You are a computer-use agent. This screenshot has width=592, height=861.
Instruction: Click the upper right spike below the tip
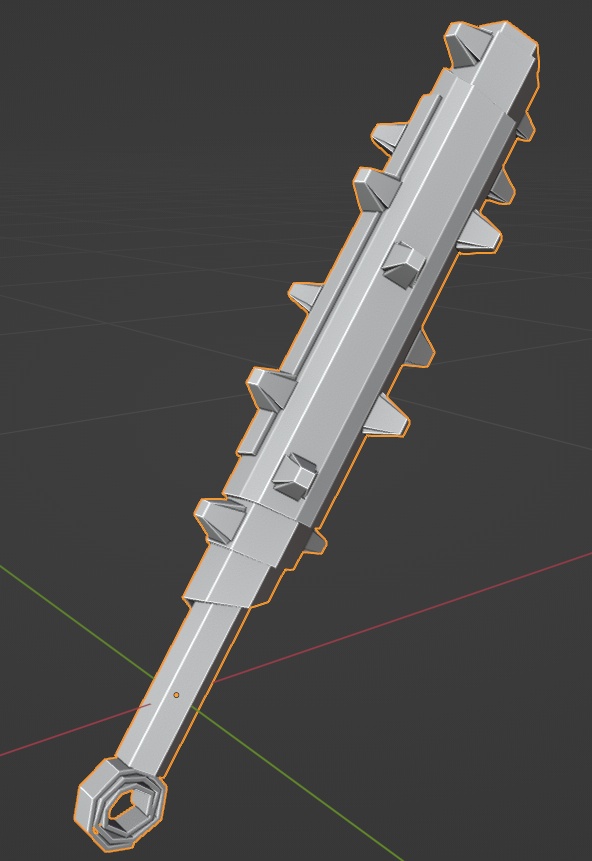(x=525, y=126)
